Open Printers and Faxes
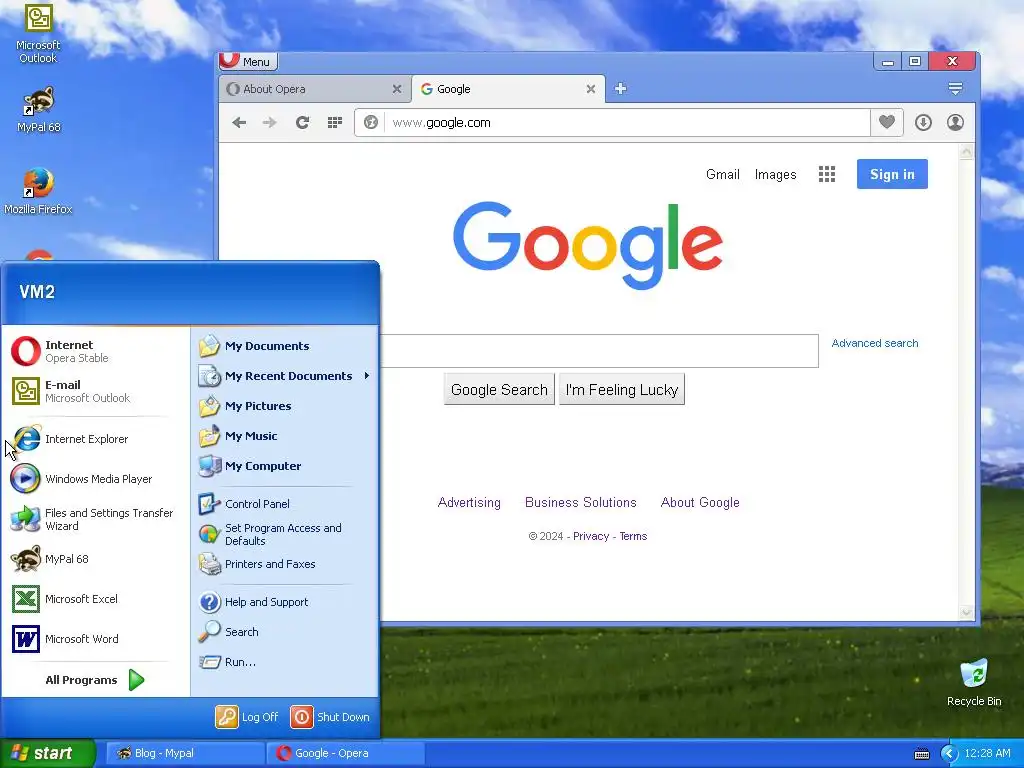1024x768 pixels. click(285, 564)
